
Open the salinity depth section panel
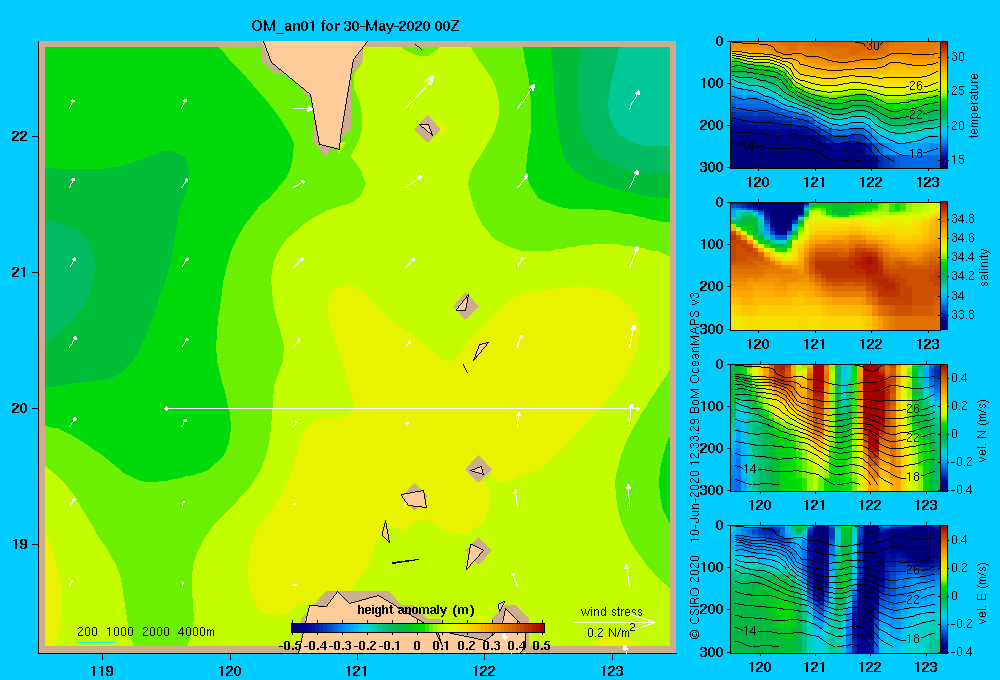[x=835, y=266]
